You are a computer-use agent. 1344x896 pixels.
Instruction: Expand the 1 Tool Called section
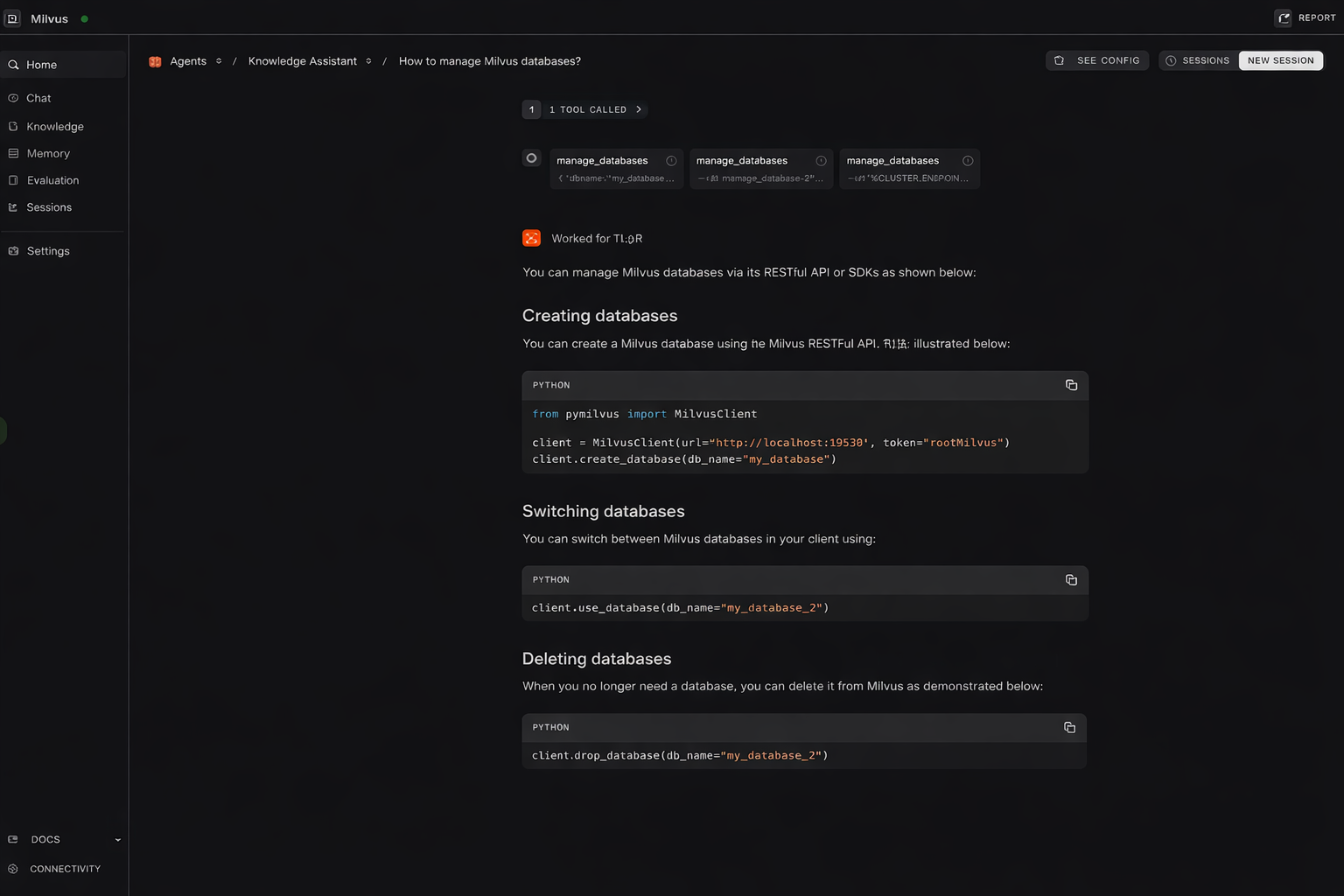(639, 109)
